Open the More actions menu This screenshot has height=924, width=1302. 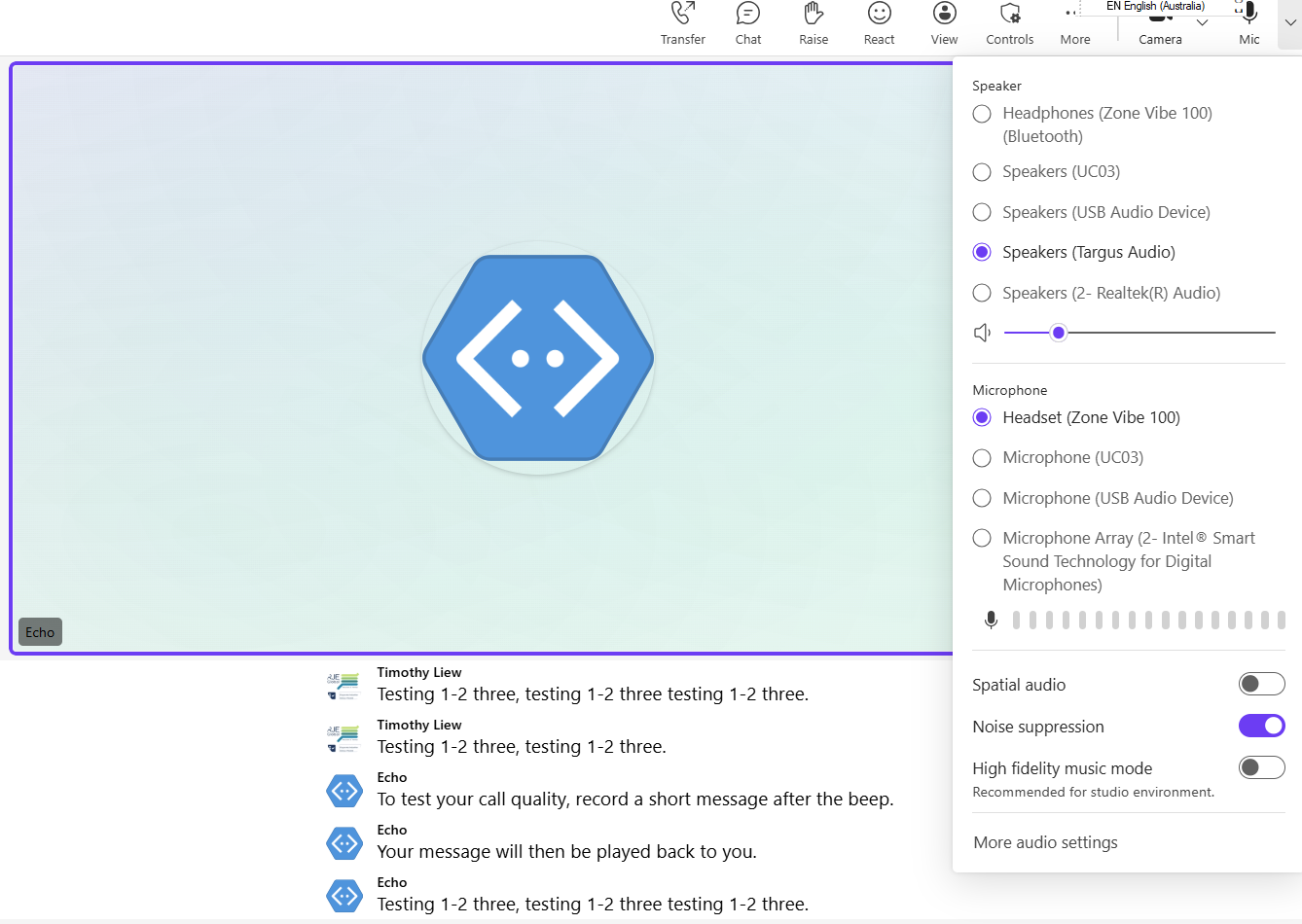[x=1075, y=23]
